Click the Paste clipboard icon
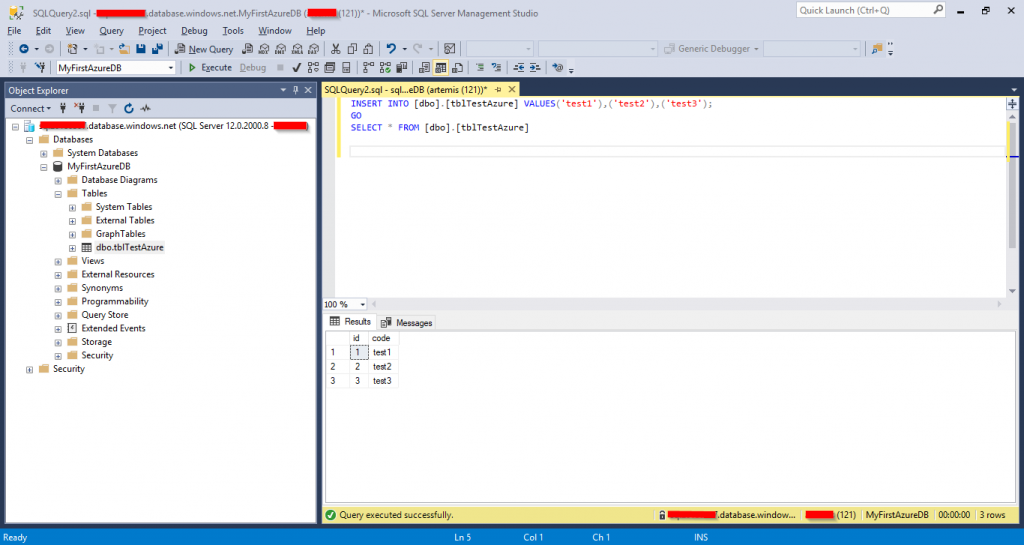Screen dimensions: 1024x545 coord(368,49)
